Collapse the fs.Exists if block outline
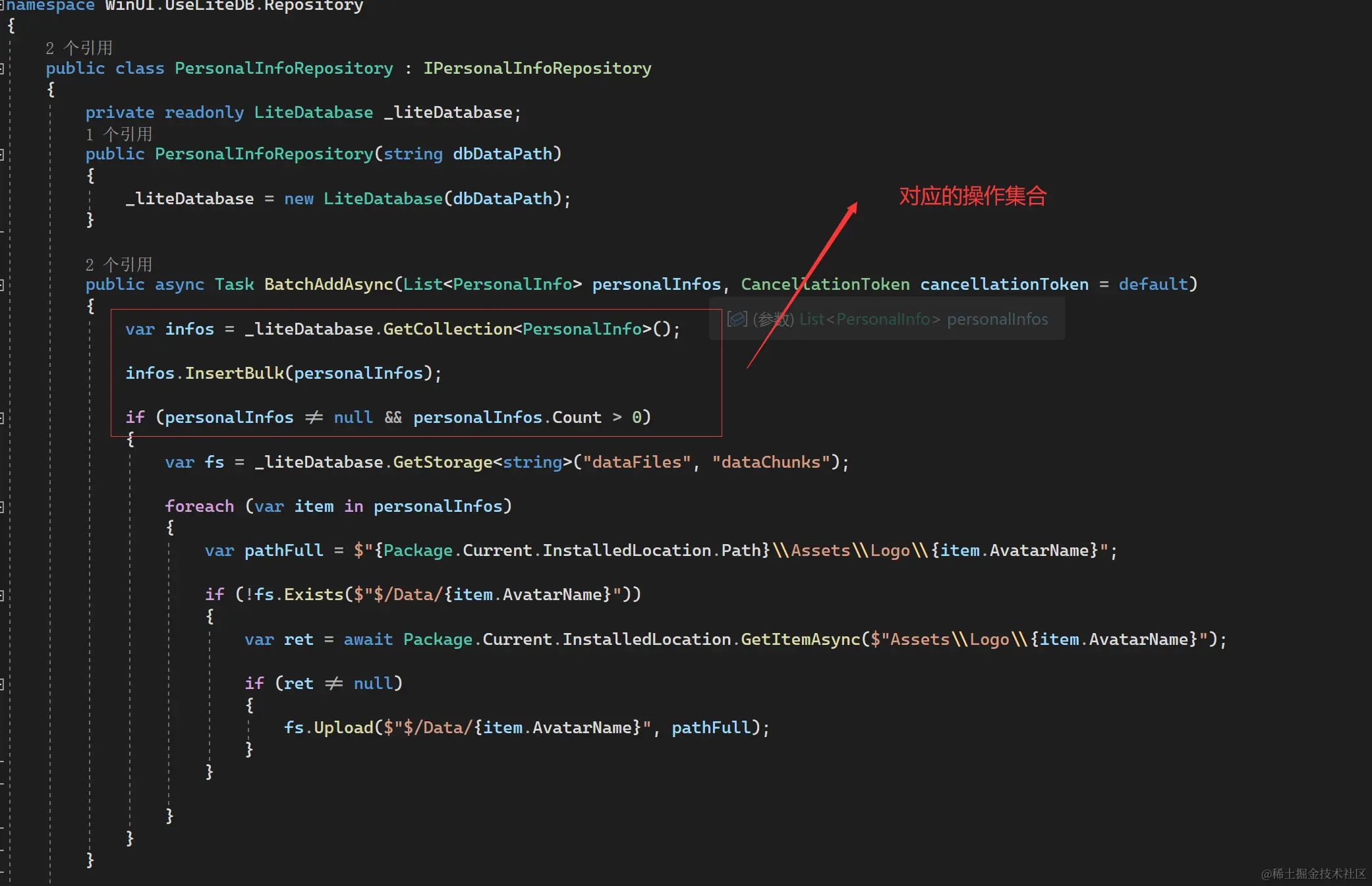The height and width of the screenshot is (886, 1372). pyautogui.click(x=2, y=595)
